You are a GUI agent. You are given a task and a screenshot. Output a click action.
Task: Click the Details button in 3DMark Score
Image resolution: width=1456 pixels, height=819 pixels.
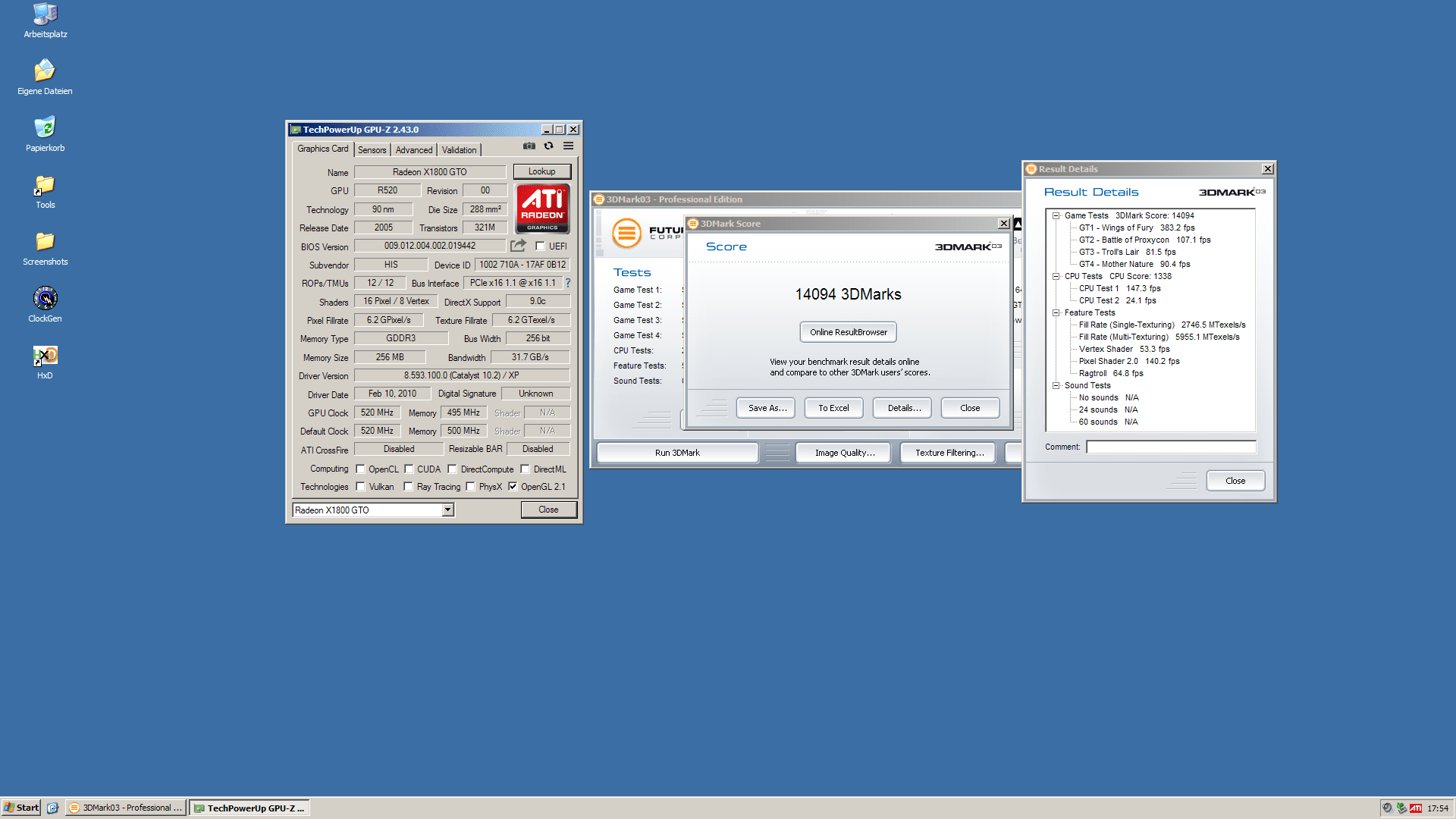901,407
